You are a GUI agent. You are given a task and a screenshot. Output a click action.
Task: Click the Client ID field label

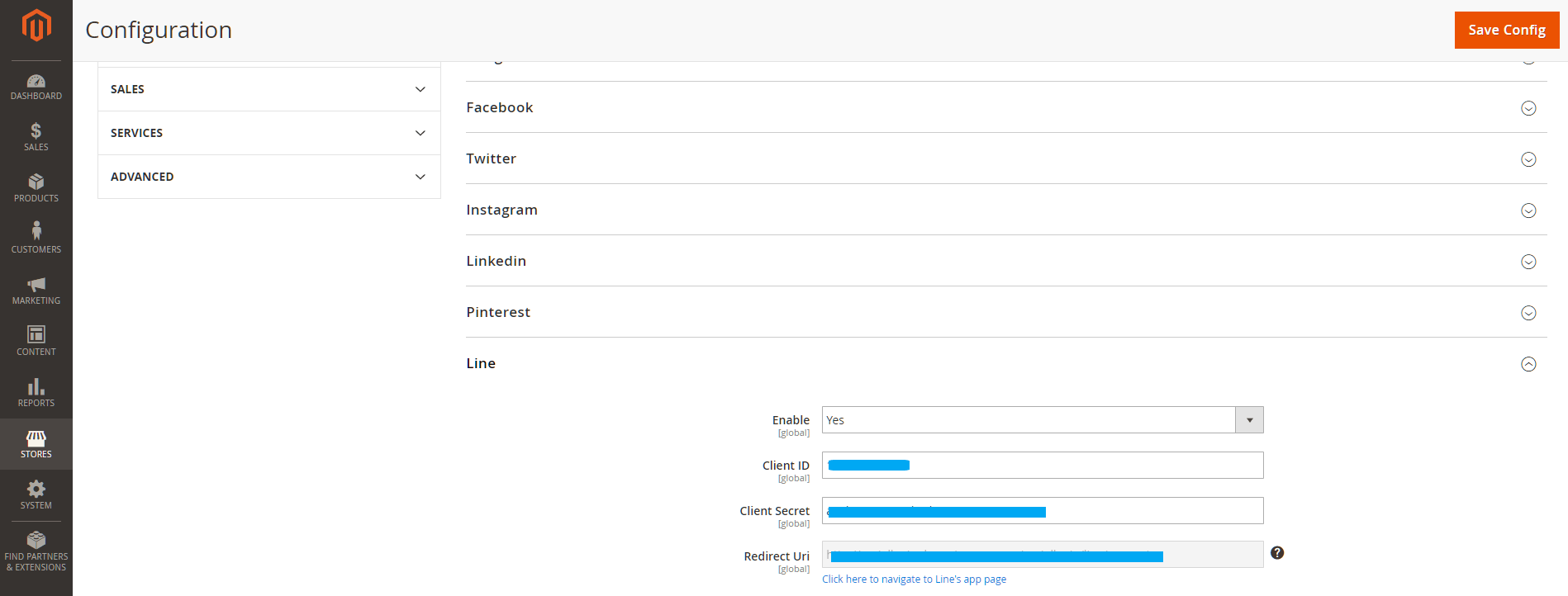coord(786,466)
